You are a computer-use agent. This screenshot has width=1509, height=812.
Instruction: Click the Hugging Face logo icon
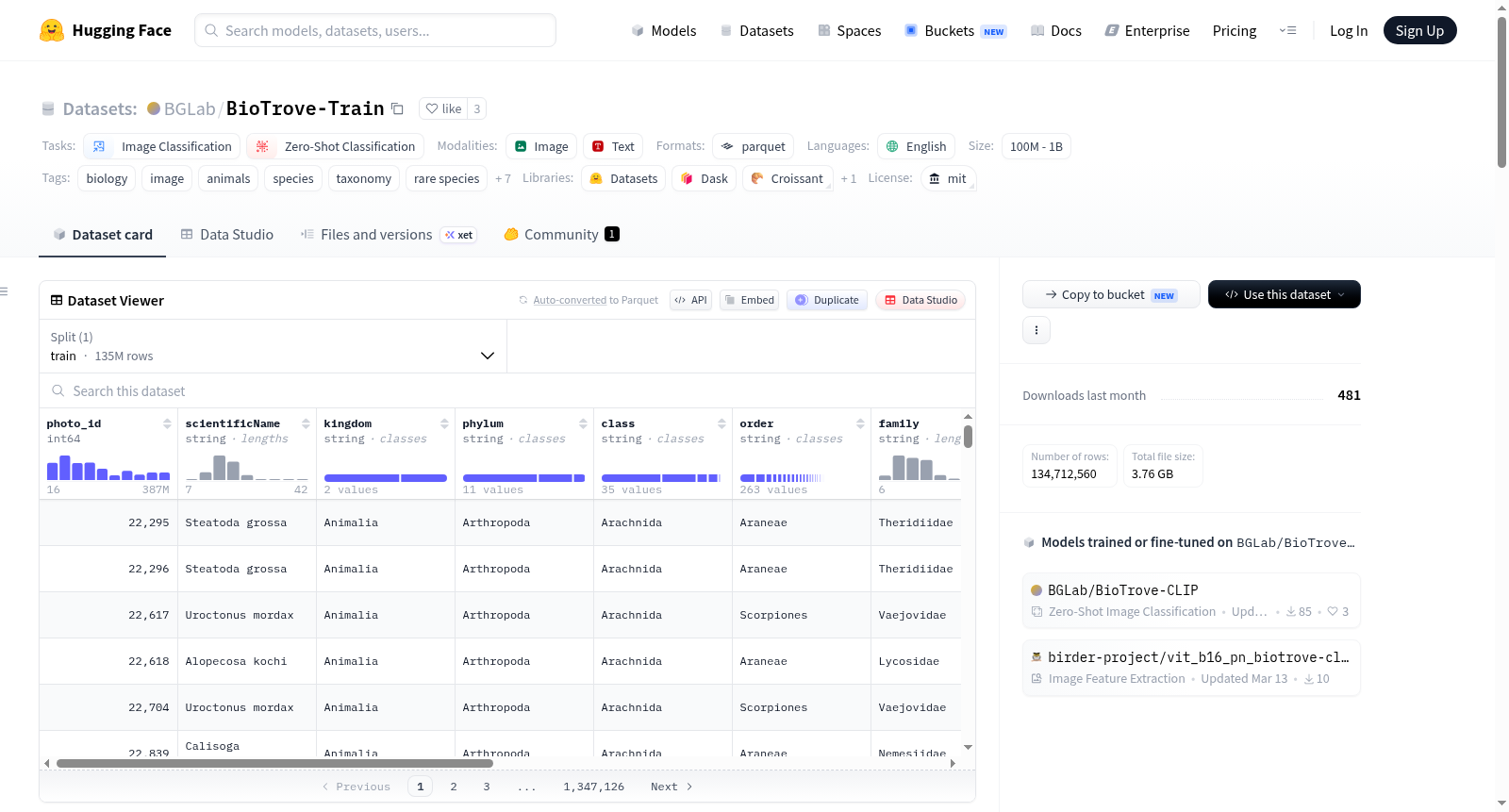click(x=52, y=30)
